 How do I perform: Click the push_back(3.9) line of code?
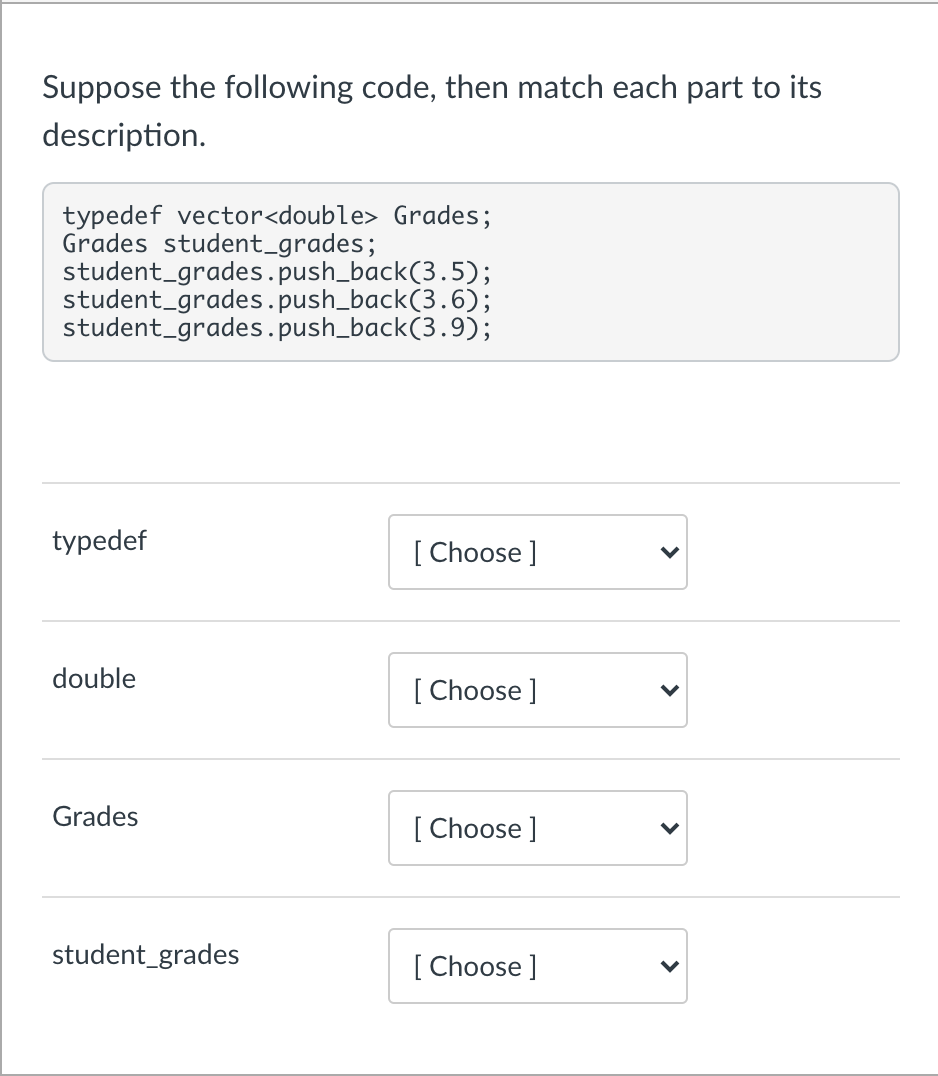[276, 327]
